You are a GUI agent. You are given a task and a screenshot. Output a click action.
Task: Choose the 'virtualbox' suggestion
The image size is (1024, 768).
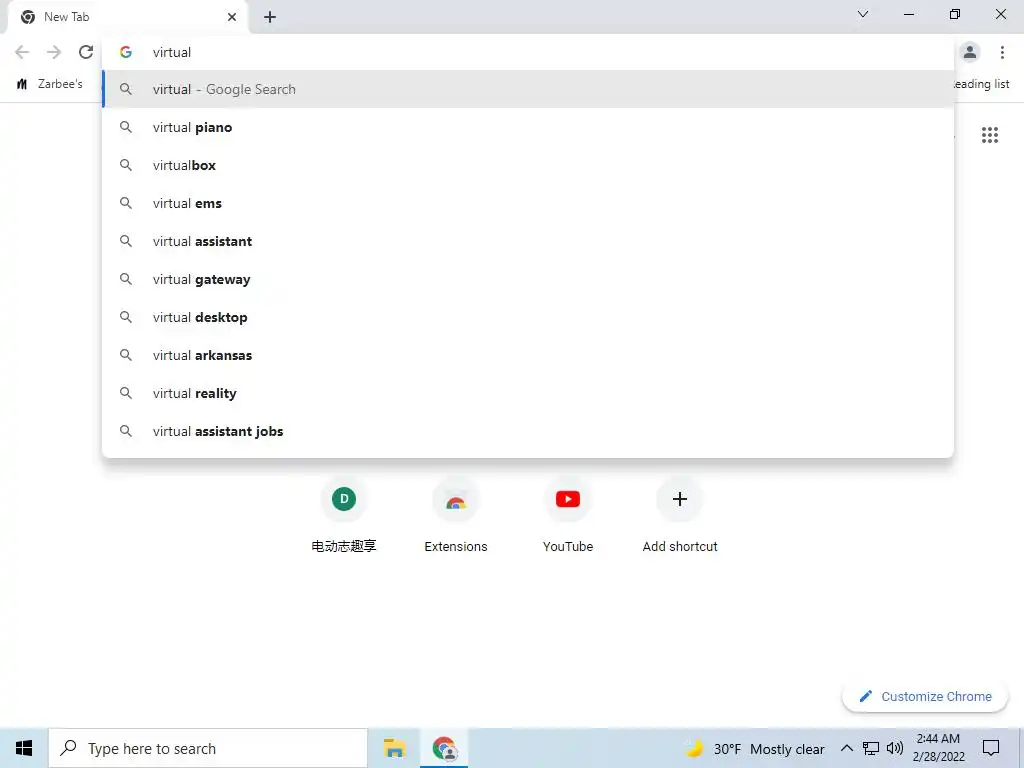tap(528, 165)
